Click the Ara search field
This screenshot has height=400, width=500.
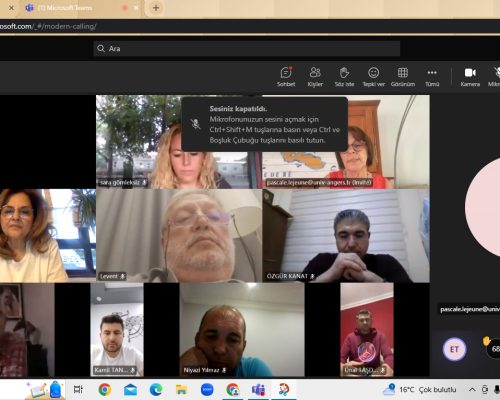point(247,49)
